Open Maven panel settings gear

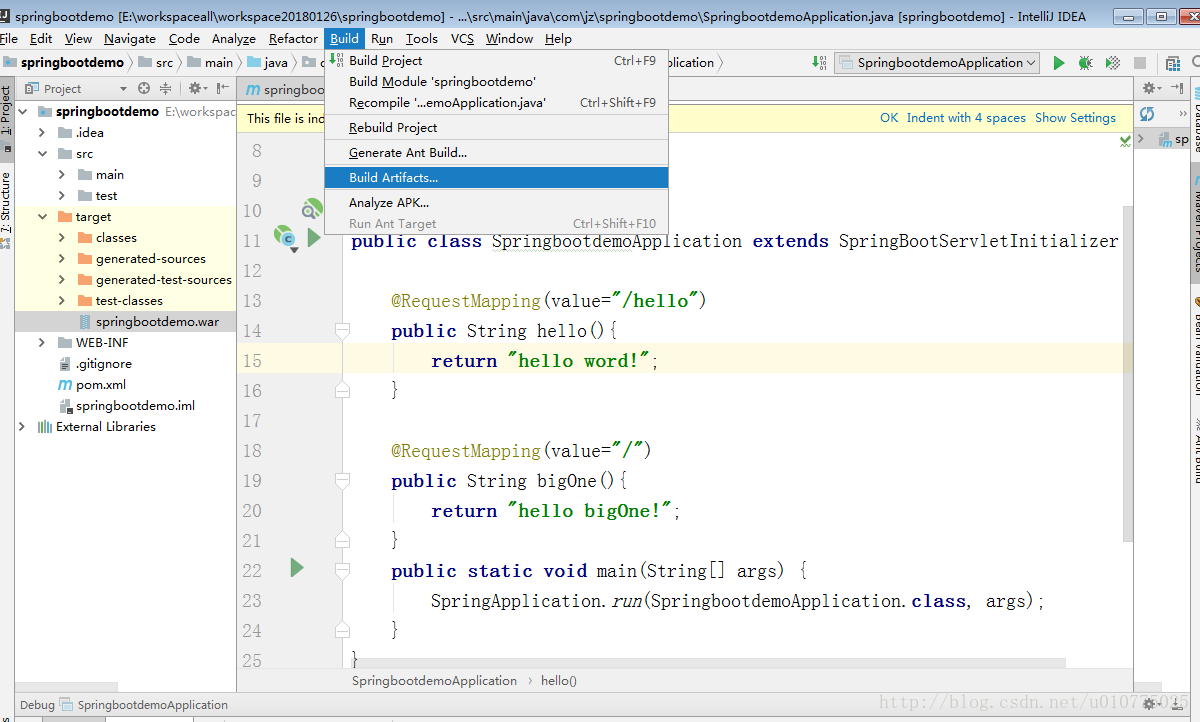click(x=1153, y=89)
